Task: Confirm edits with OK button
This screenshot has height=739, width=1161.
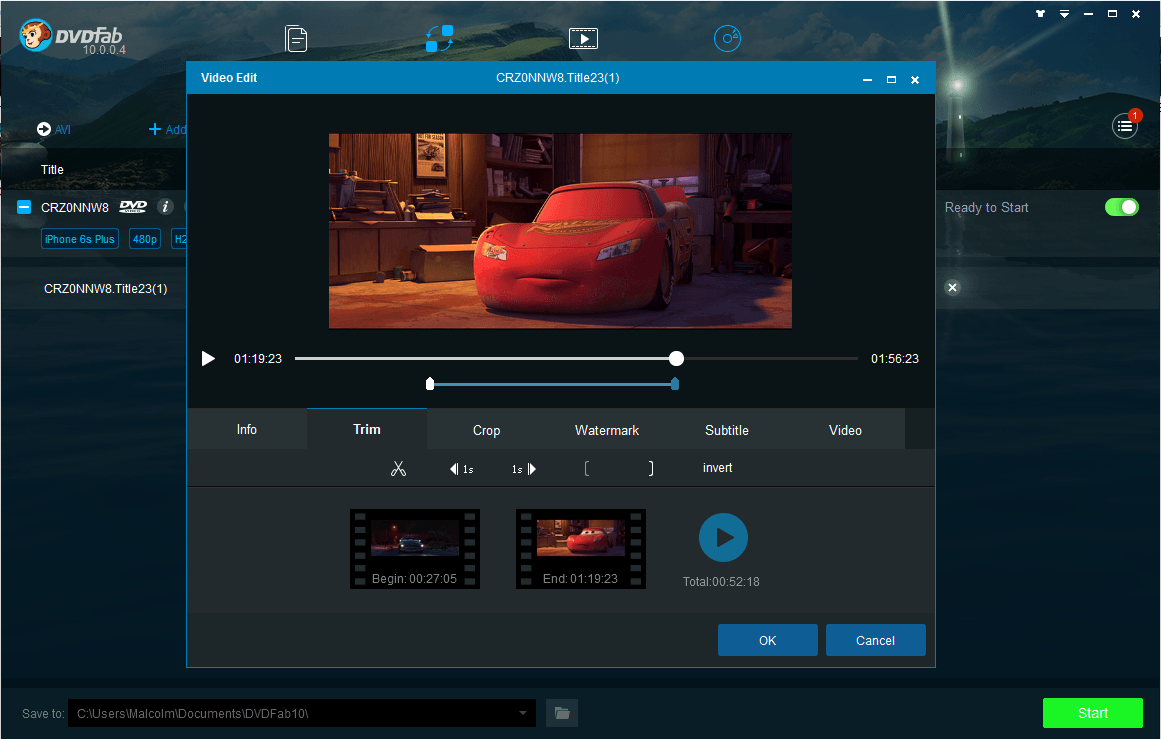Action: coord(768,641)
